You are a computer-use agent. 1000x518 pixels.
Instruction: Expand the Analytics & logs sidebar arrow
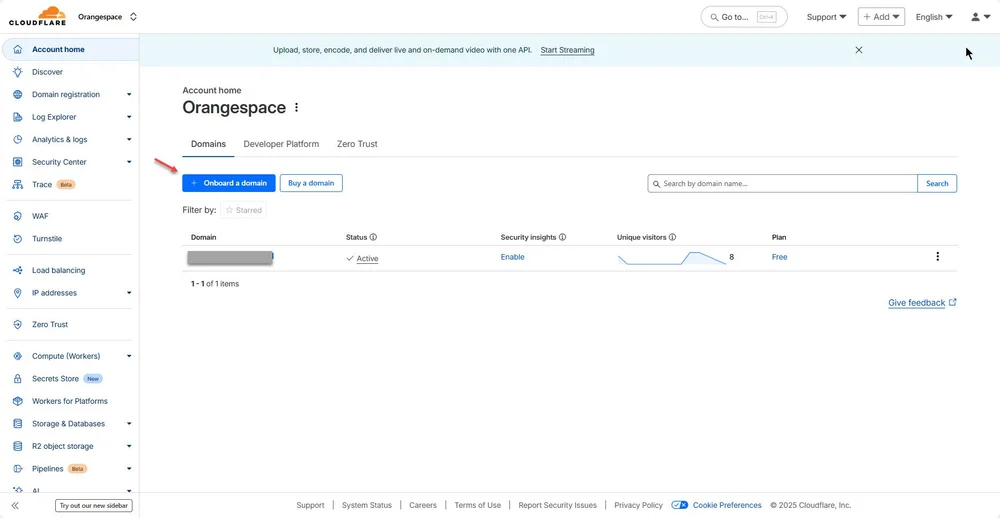pyautogui.click(x=129, y=140)
